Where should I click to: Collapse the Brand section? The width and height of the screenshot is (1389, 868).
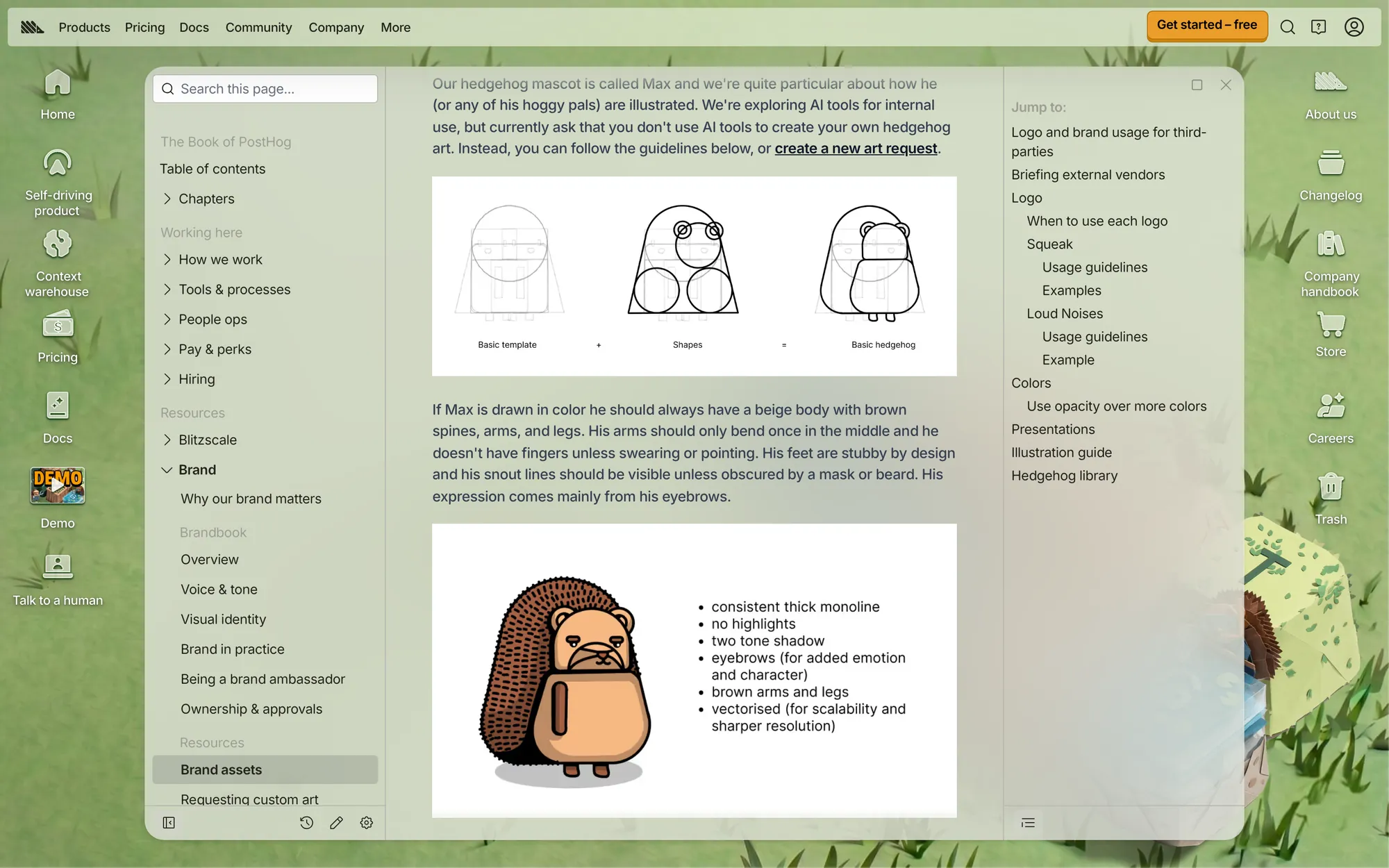265,470
